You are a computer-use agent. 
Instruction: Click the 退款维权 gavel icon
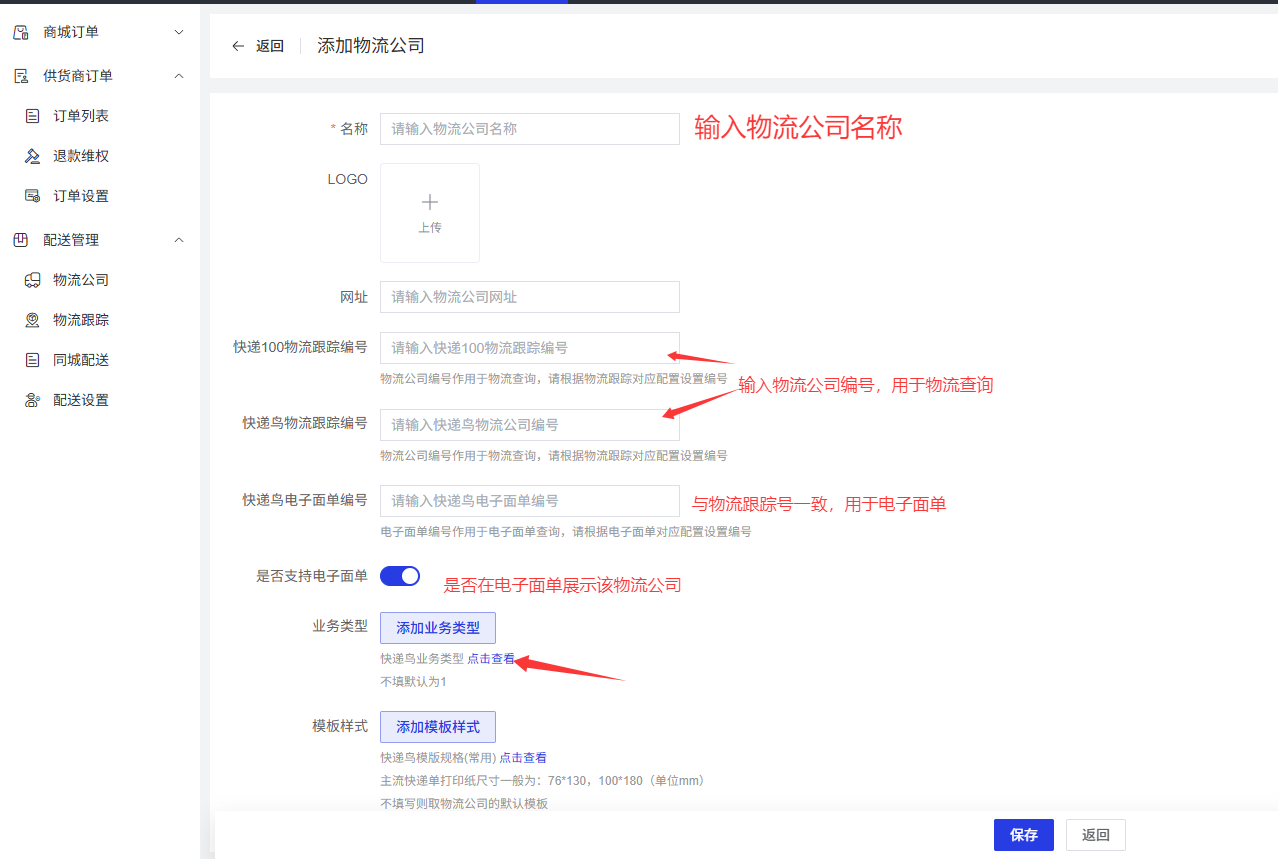coord(32,156)
